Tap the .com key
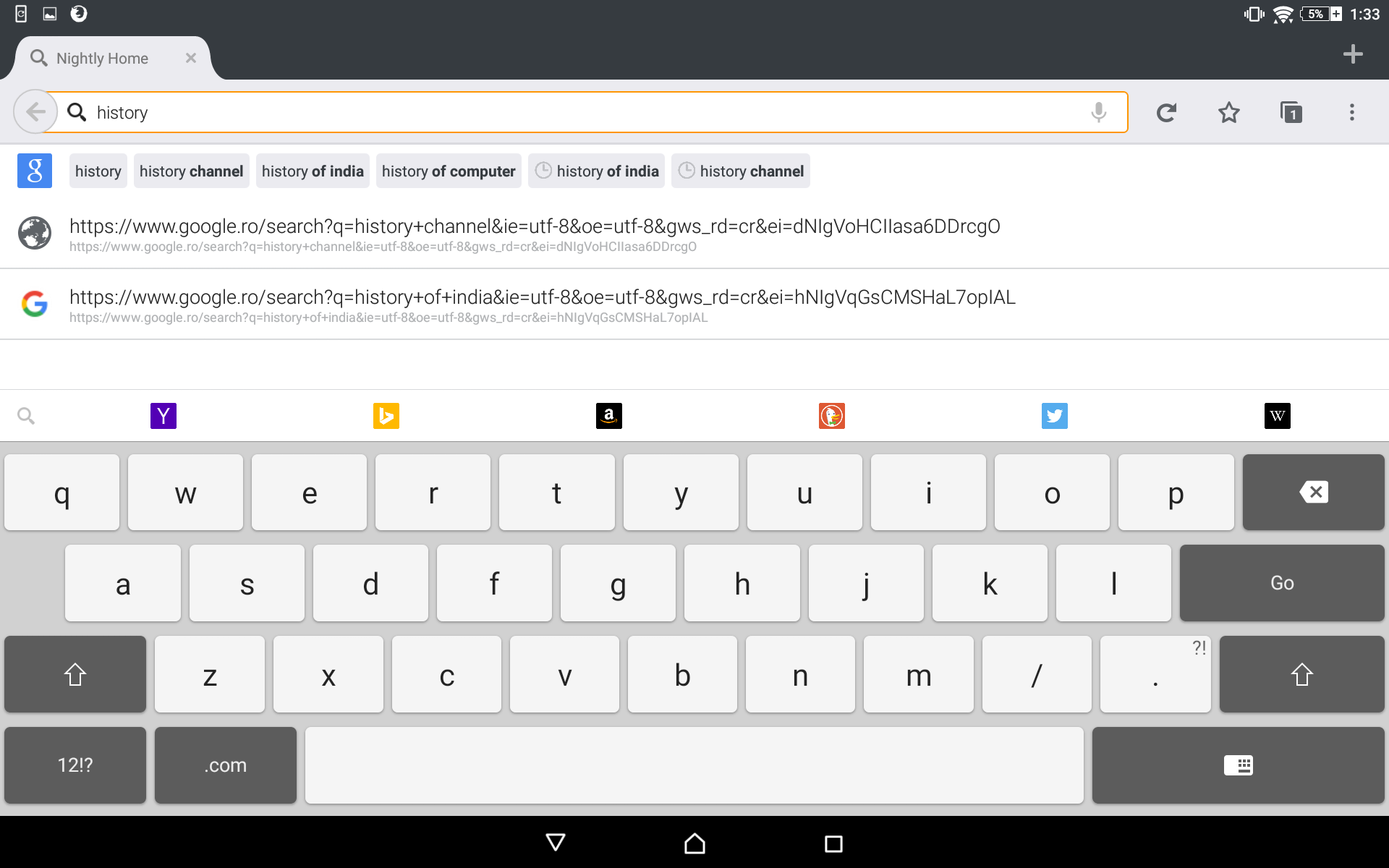Viewport: 1389px width, 868px height. (226, 765)
